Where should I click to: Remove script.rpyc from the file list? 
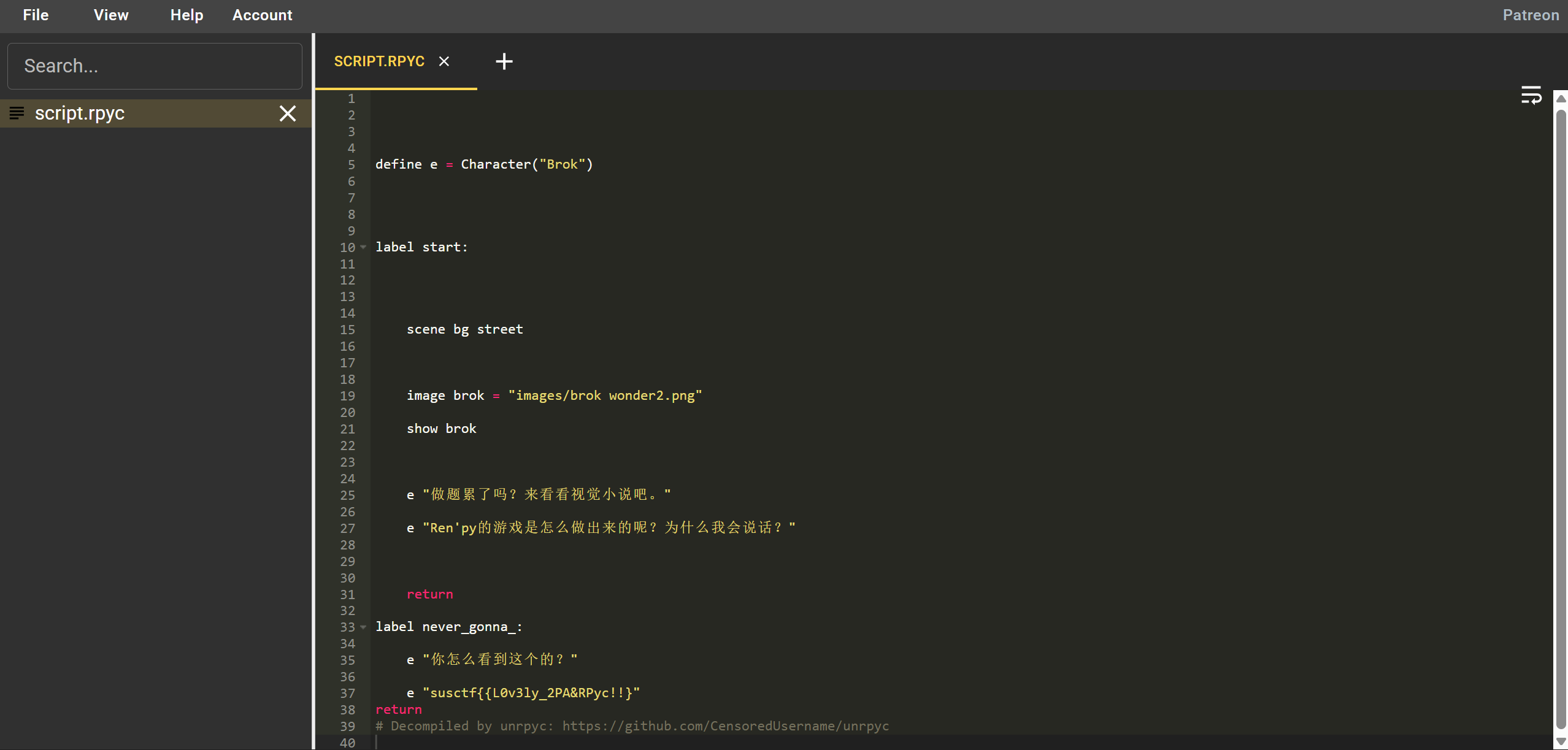point(288,113)
